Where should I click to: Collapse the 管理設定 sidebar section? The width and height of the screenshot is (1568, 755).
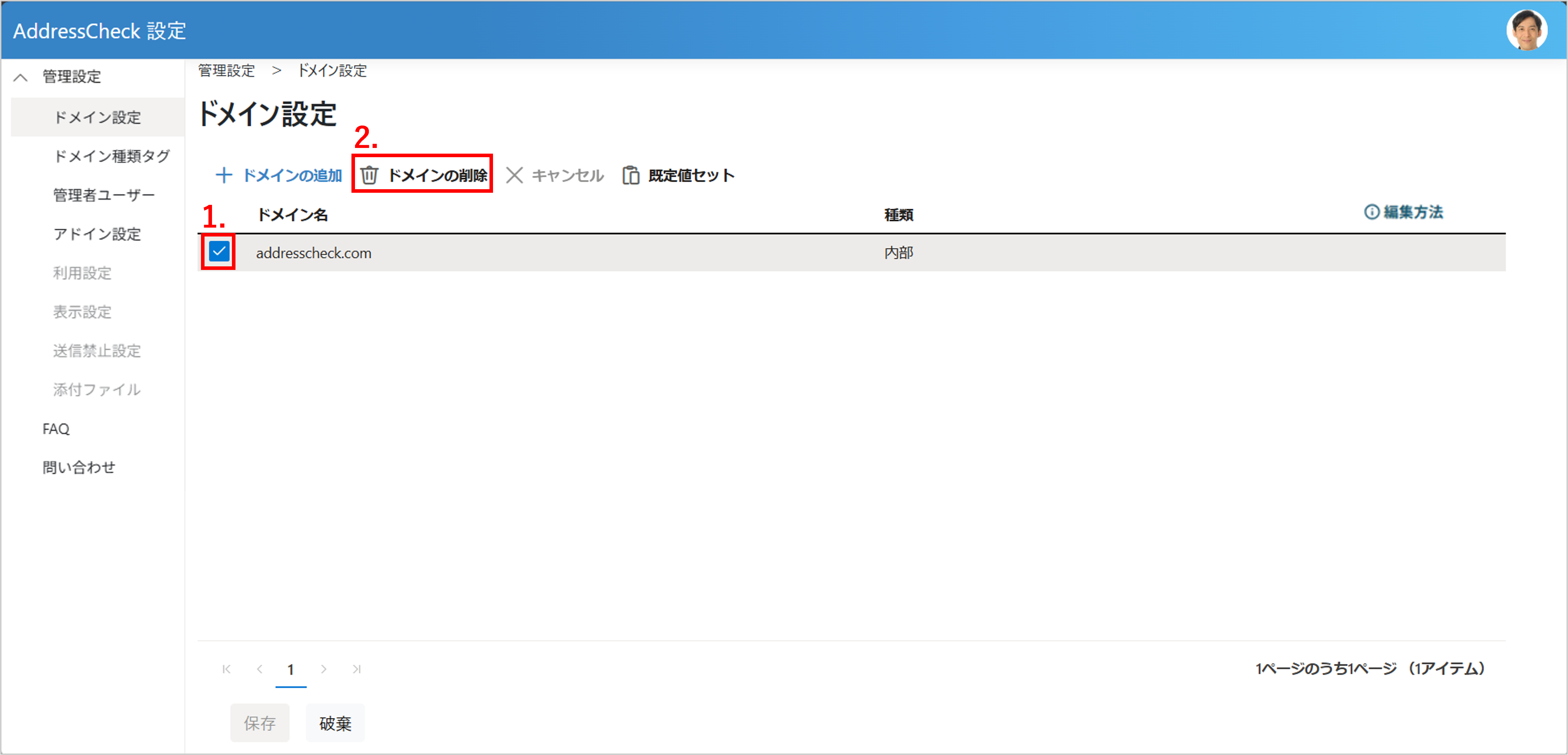[21, 77]
